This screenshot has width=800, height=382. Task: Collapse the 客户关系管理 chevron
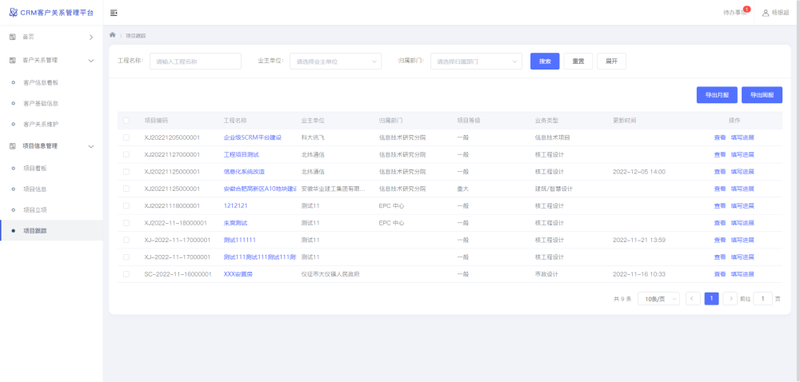pos(91,60)
